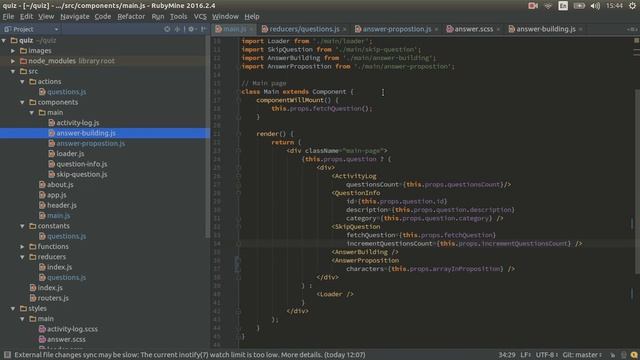Select question-info.js in project tree
This screenshot has height=360, width=640.
pos(82,164)
